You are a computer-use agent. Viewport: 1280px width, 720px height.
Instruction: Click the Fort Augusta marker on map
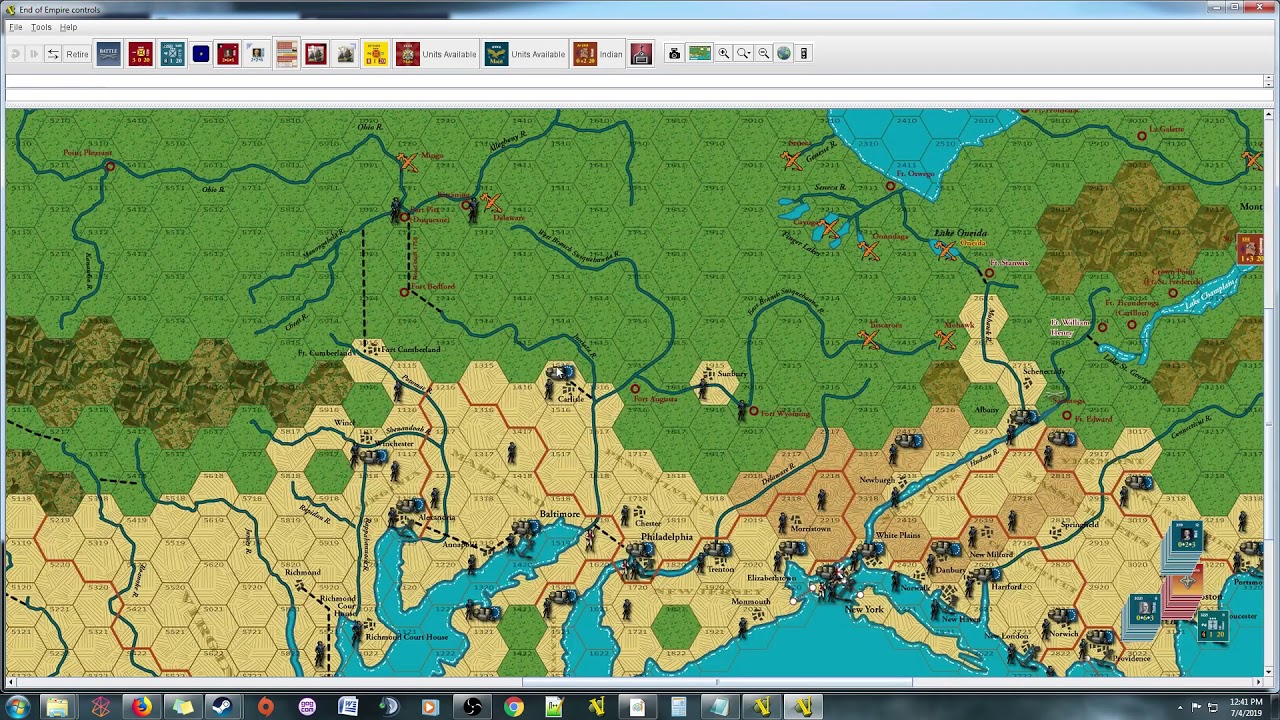point(634,389)
